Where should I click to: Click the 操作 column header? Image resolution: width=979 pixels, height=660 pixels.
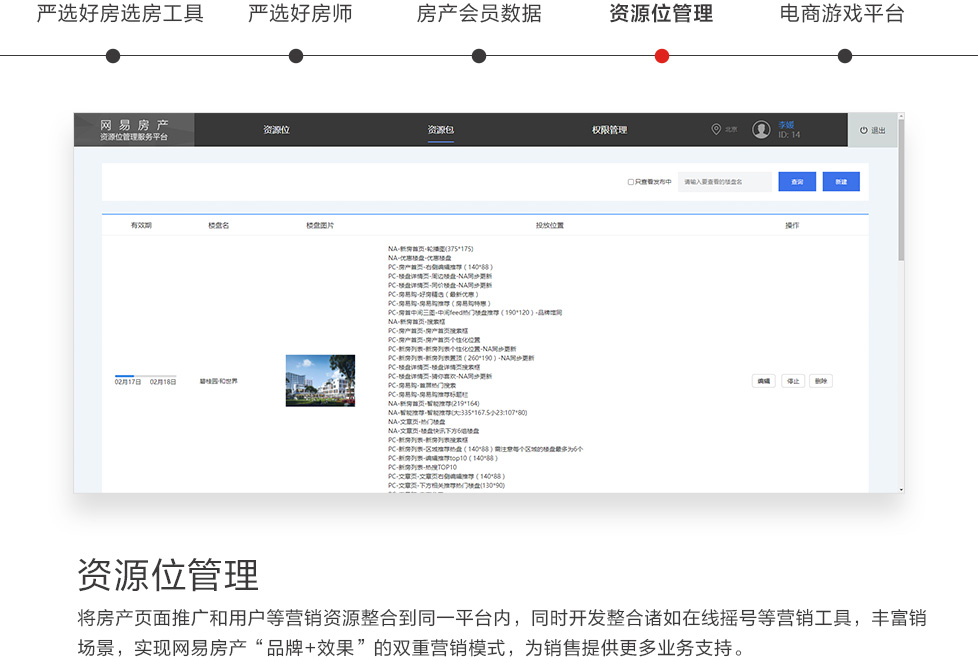(x=792, y=225)
